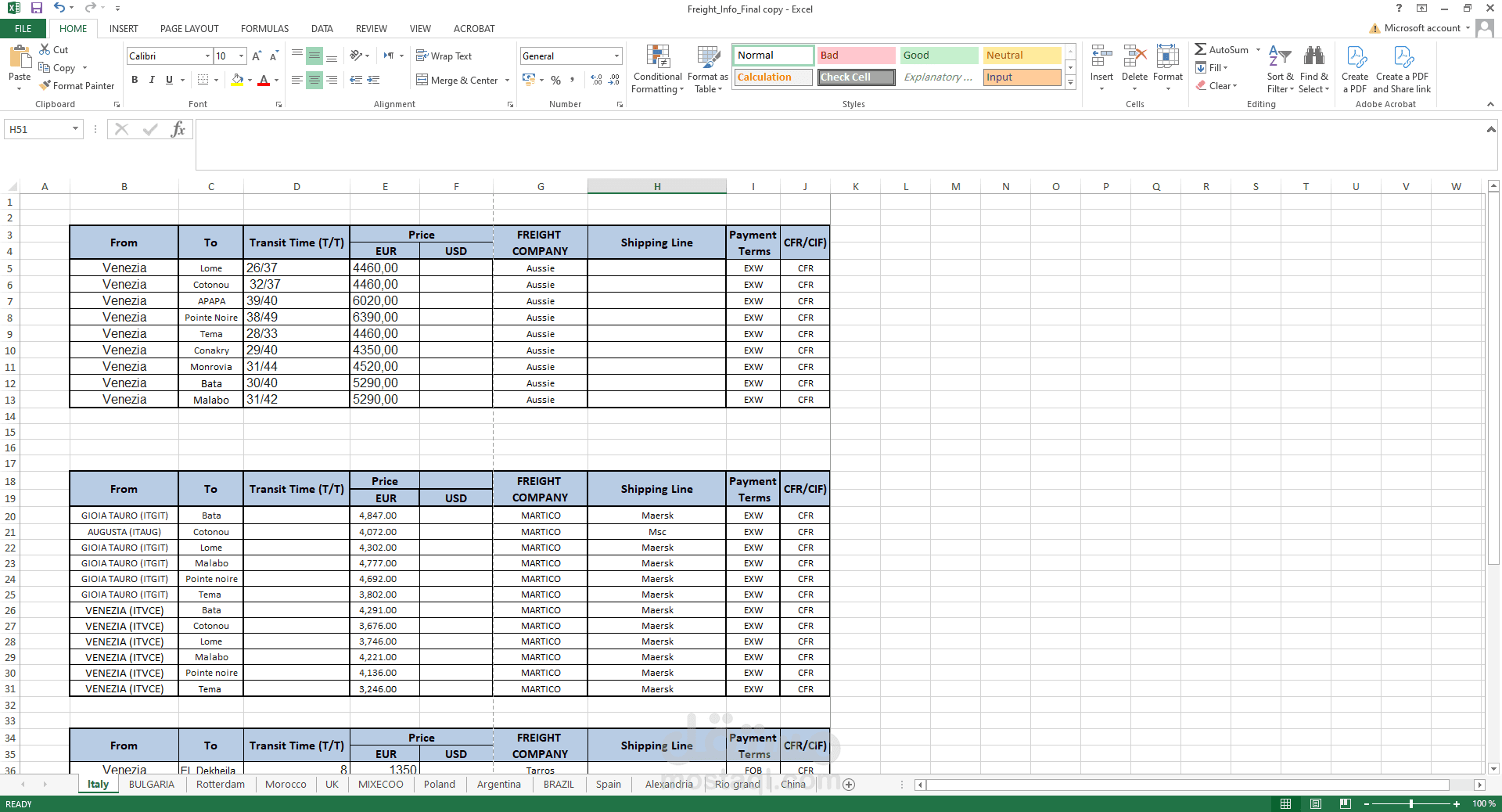This screenshot has height=812, width=1502.
Task: Open the Clear dropdown
Action: click(1216, 85)
